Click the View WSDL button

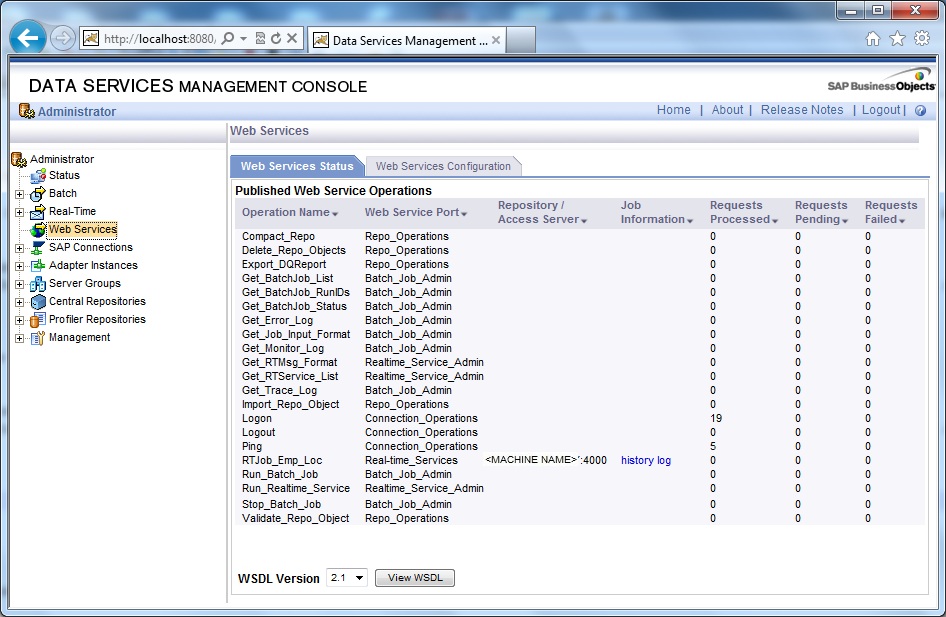click(x=415, y=578)
